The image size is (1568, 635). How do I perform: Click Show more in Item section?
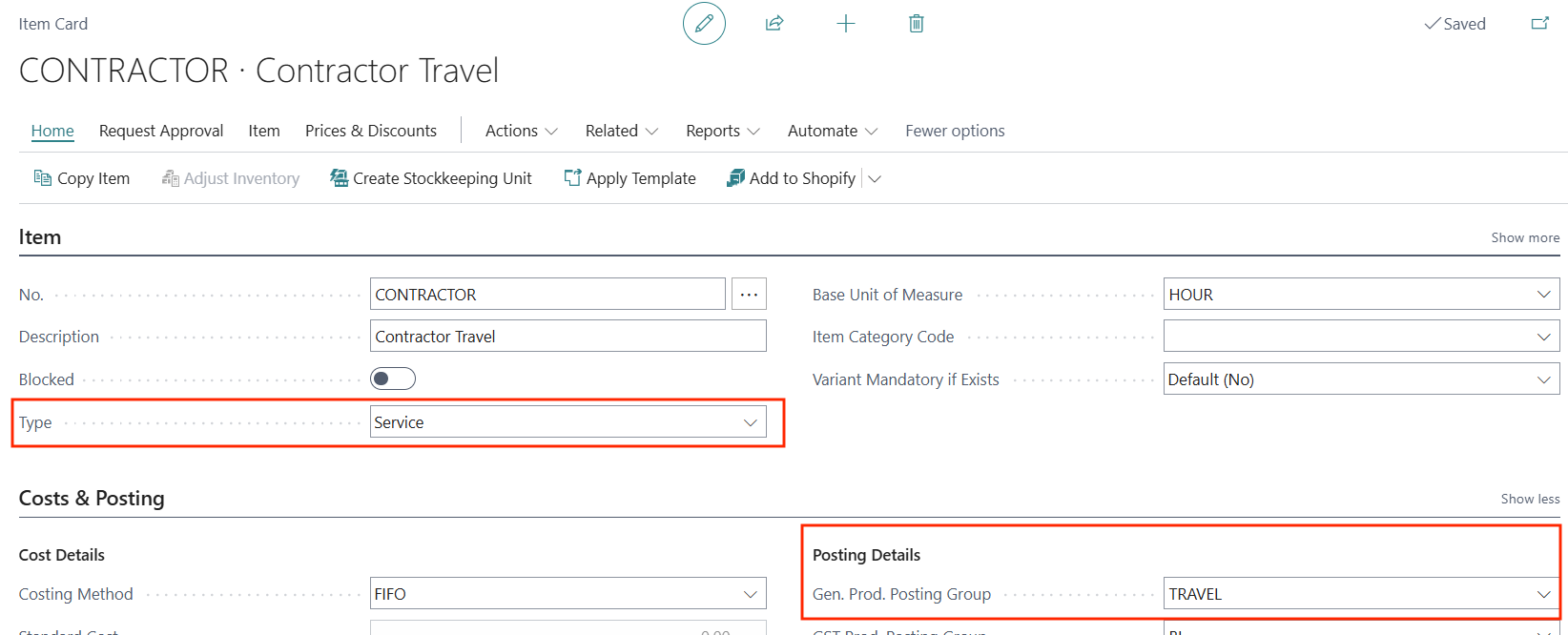click(x=1525, y=237)
